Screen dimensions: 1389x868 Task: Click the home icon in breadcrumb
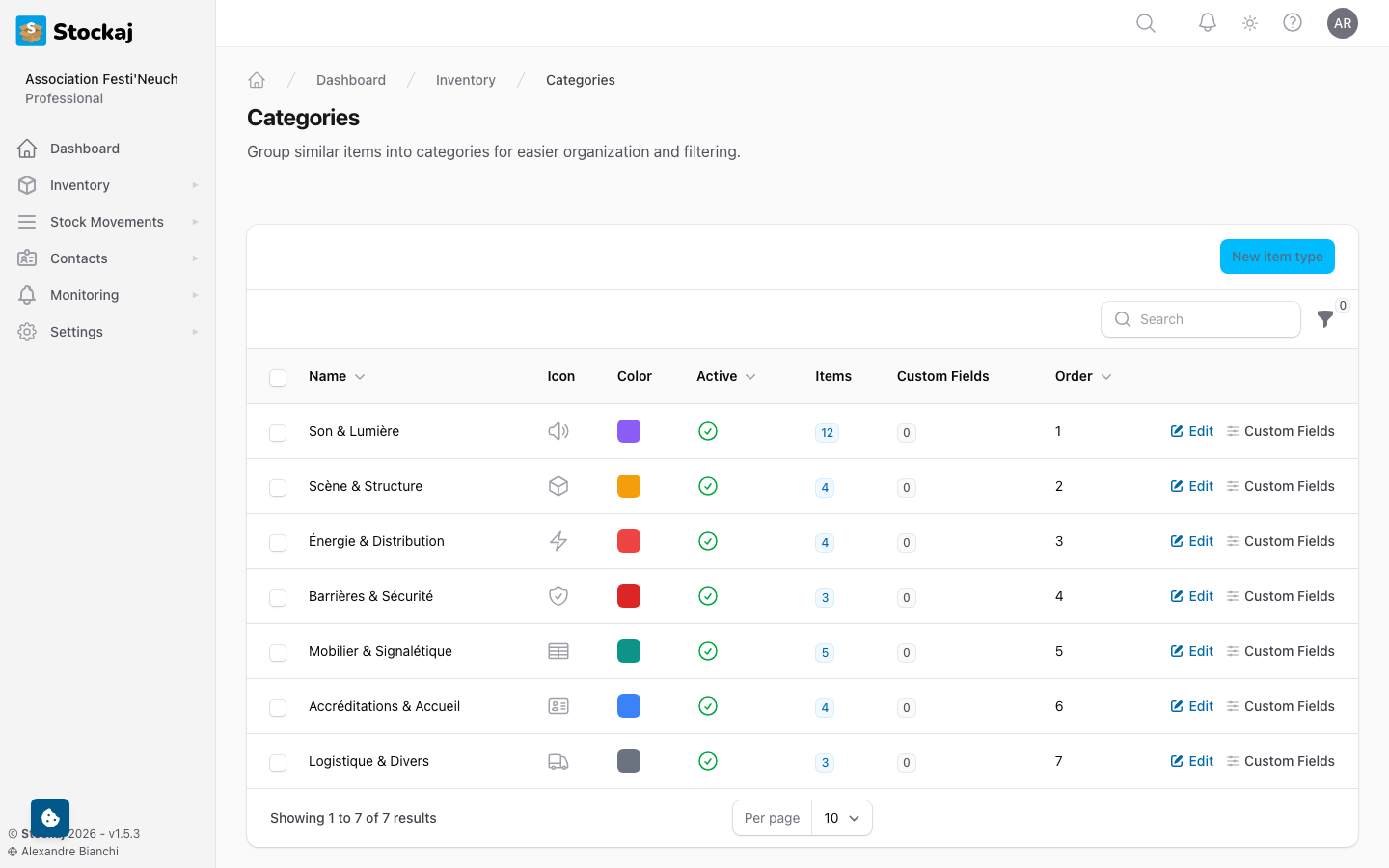pos(257,80)
